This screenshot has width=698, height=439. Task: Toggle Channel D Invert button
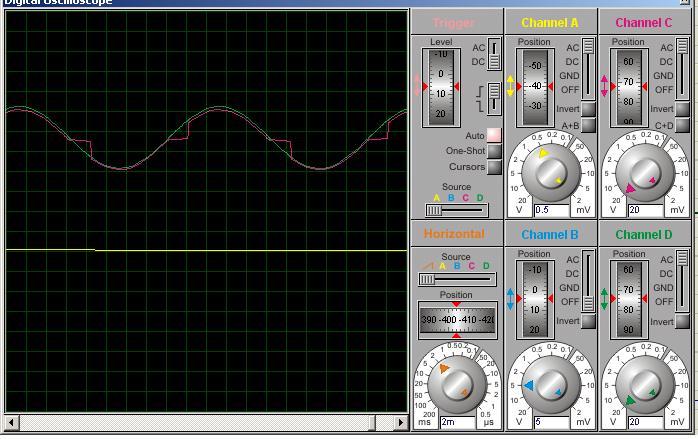682,321
